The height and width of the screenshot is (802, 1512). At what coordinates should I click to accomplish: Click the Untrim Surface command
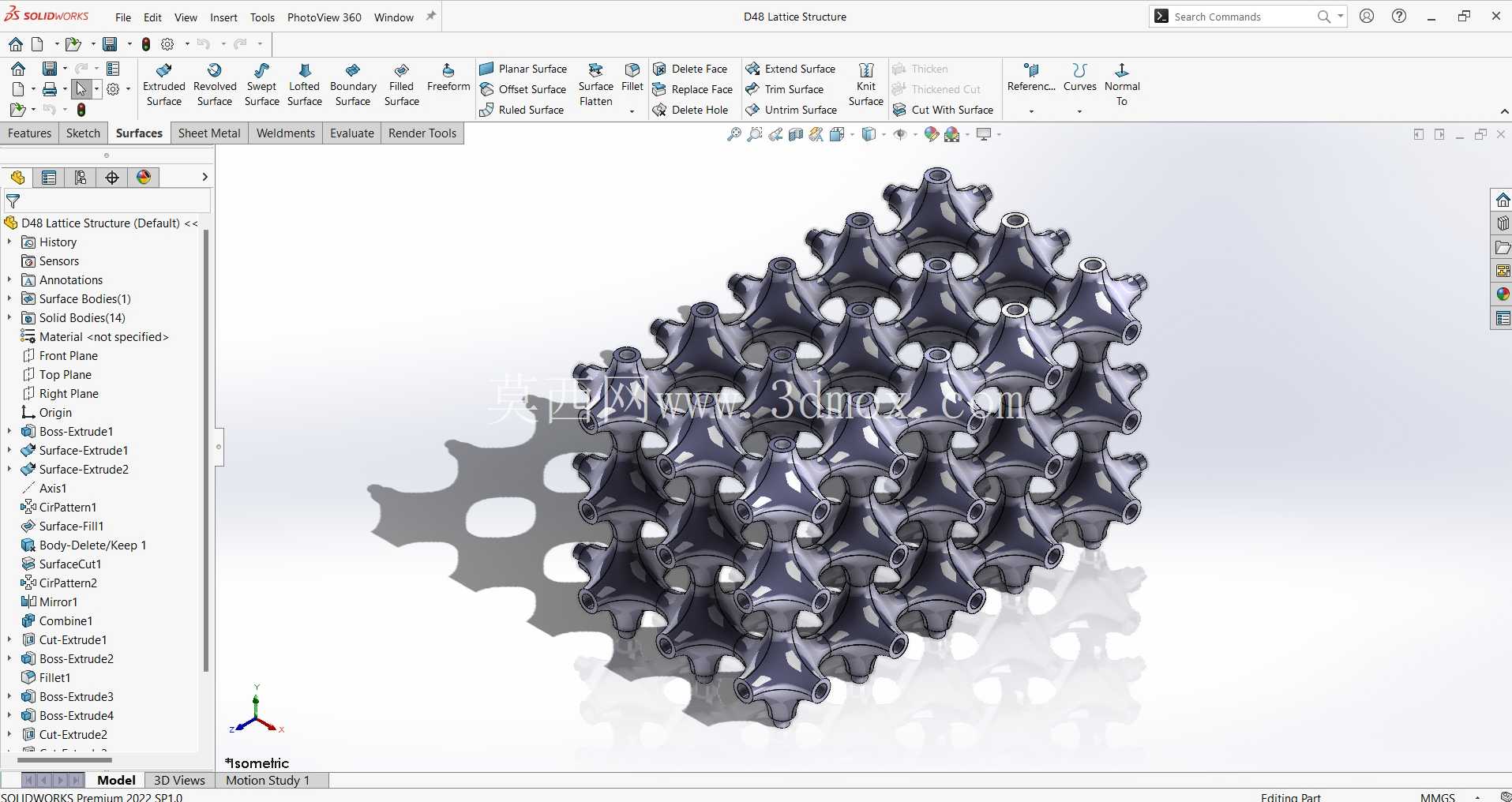coord(791,110)
